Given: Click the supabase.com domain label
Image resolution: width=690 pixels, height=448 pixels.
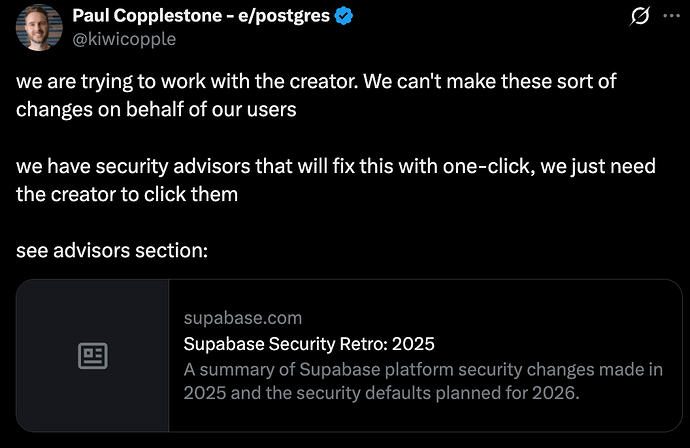Looking at the screenshot, I should [x=242, y=319].
